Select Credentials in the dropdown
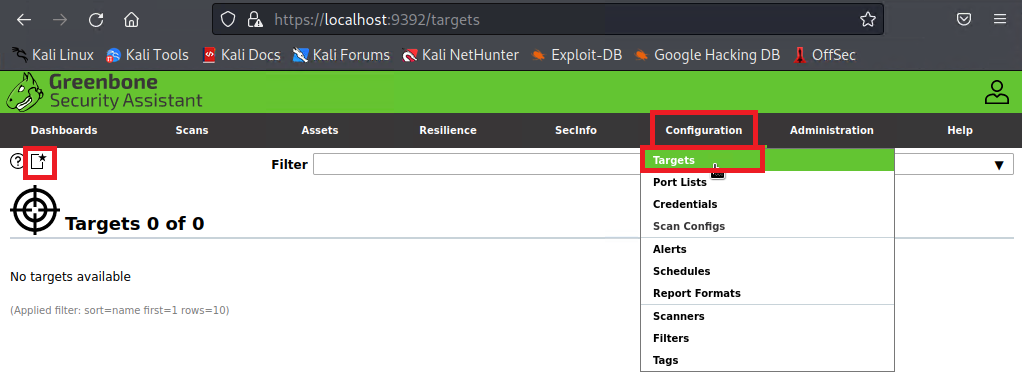 pos(768,205)
